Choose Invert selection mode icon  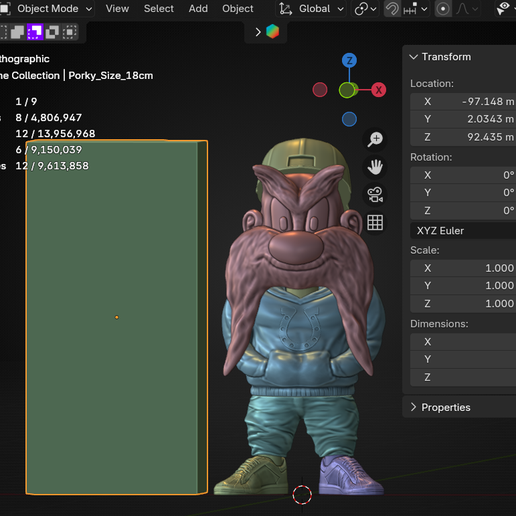pyautogui.click(x=52, y=32)
